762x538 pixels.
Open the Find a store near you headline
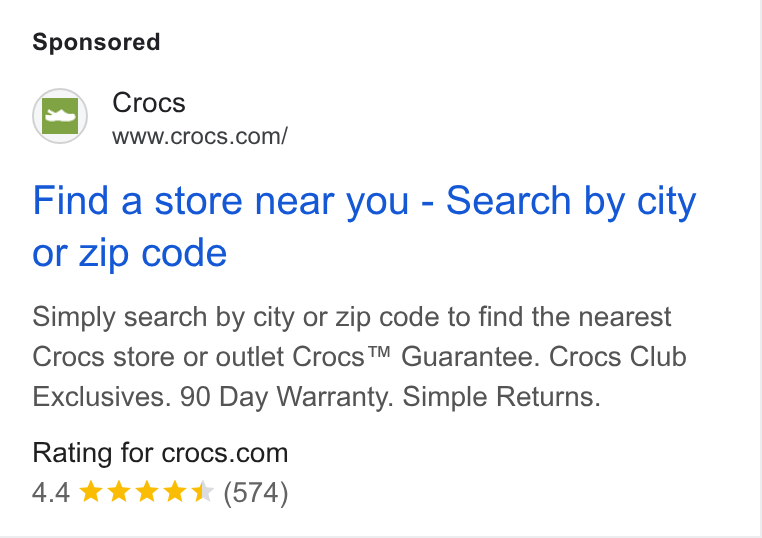(364, 226)
